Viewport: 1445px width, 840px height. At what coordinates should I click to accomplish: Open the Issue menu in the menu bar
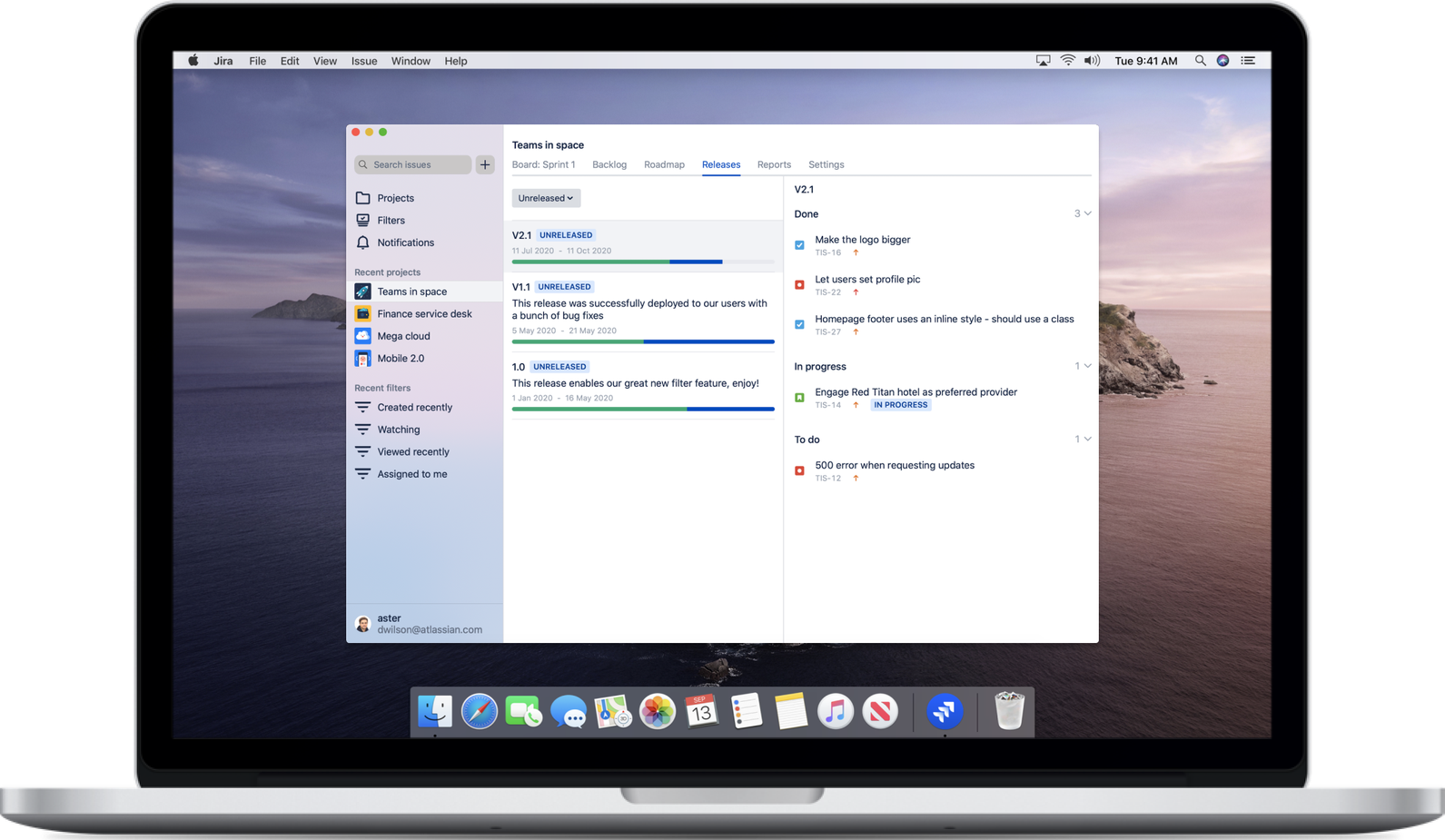[x=364, y=61]
